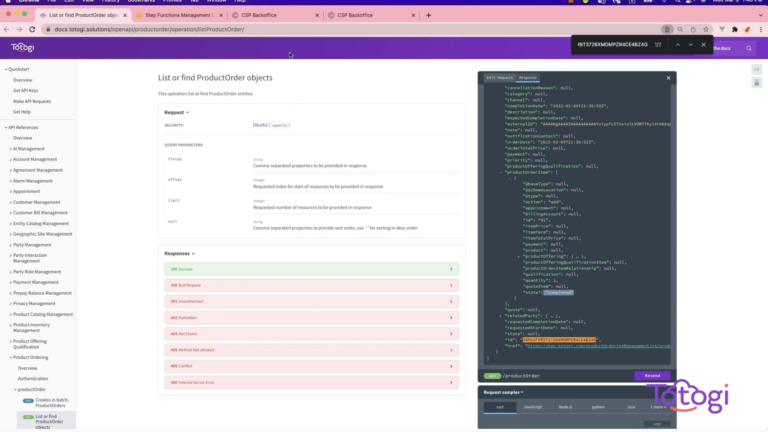Collapse the Product Ordering sidebar section
The height and width of the screenshot is (432, 768).
pyautogui.click(x=31, y=356)
